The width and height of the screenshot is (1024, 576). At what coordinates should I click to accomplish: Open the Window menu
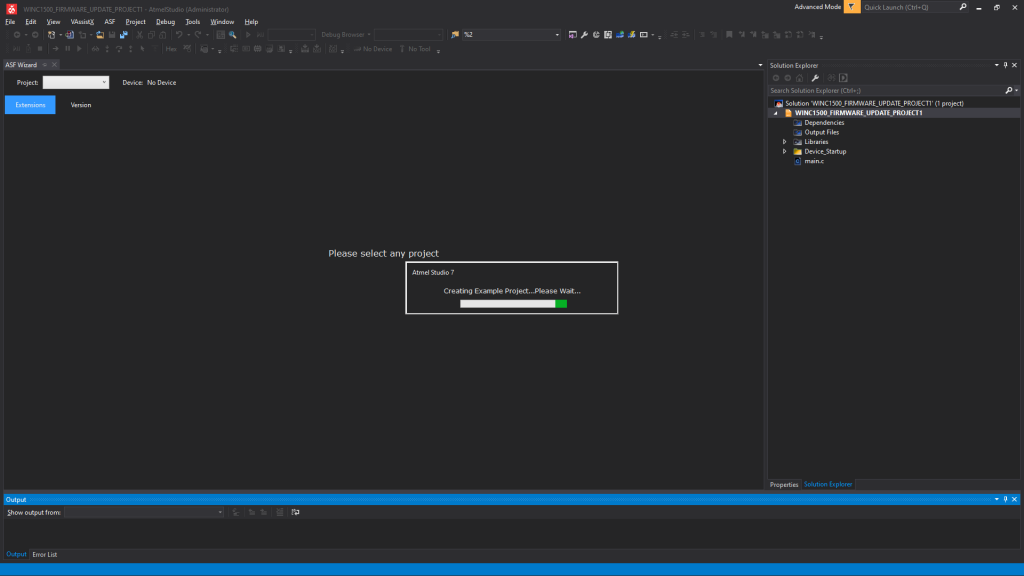pos(222,22)
